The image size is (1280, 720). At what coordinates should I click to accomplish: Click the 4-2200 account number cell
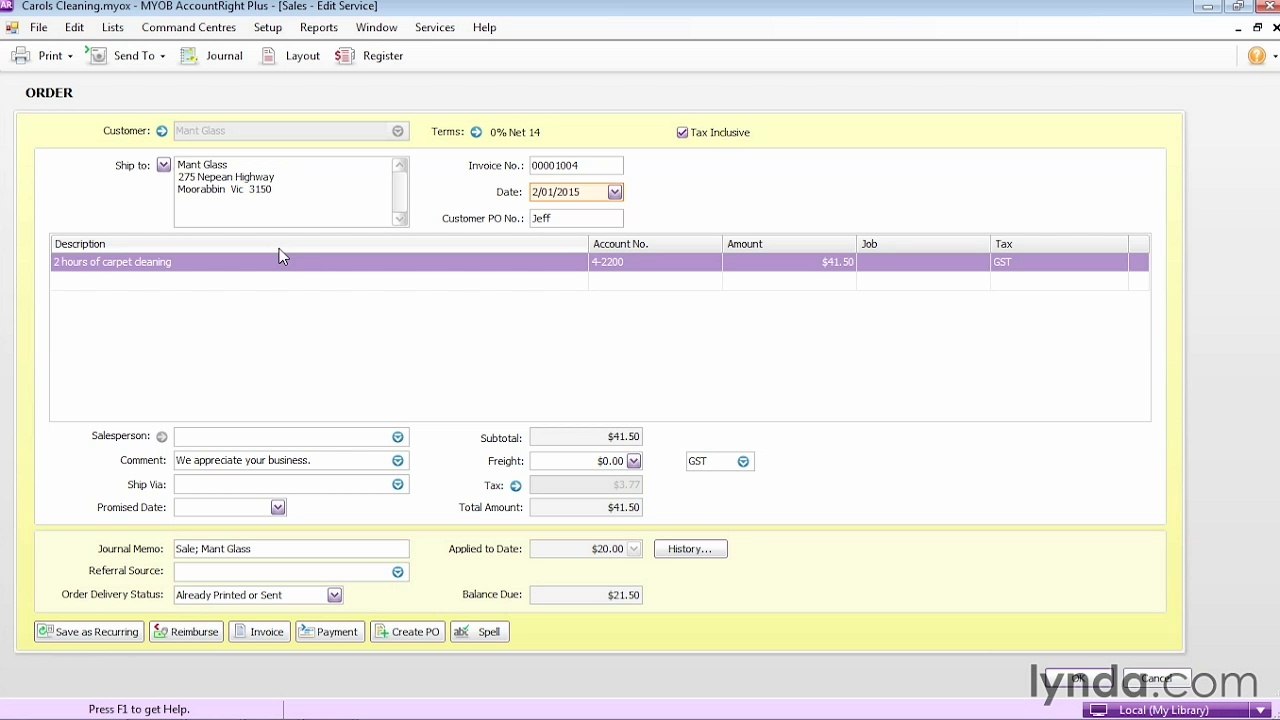click(655, 262)
